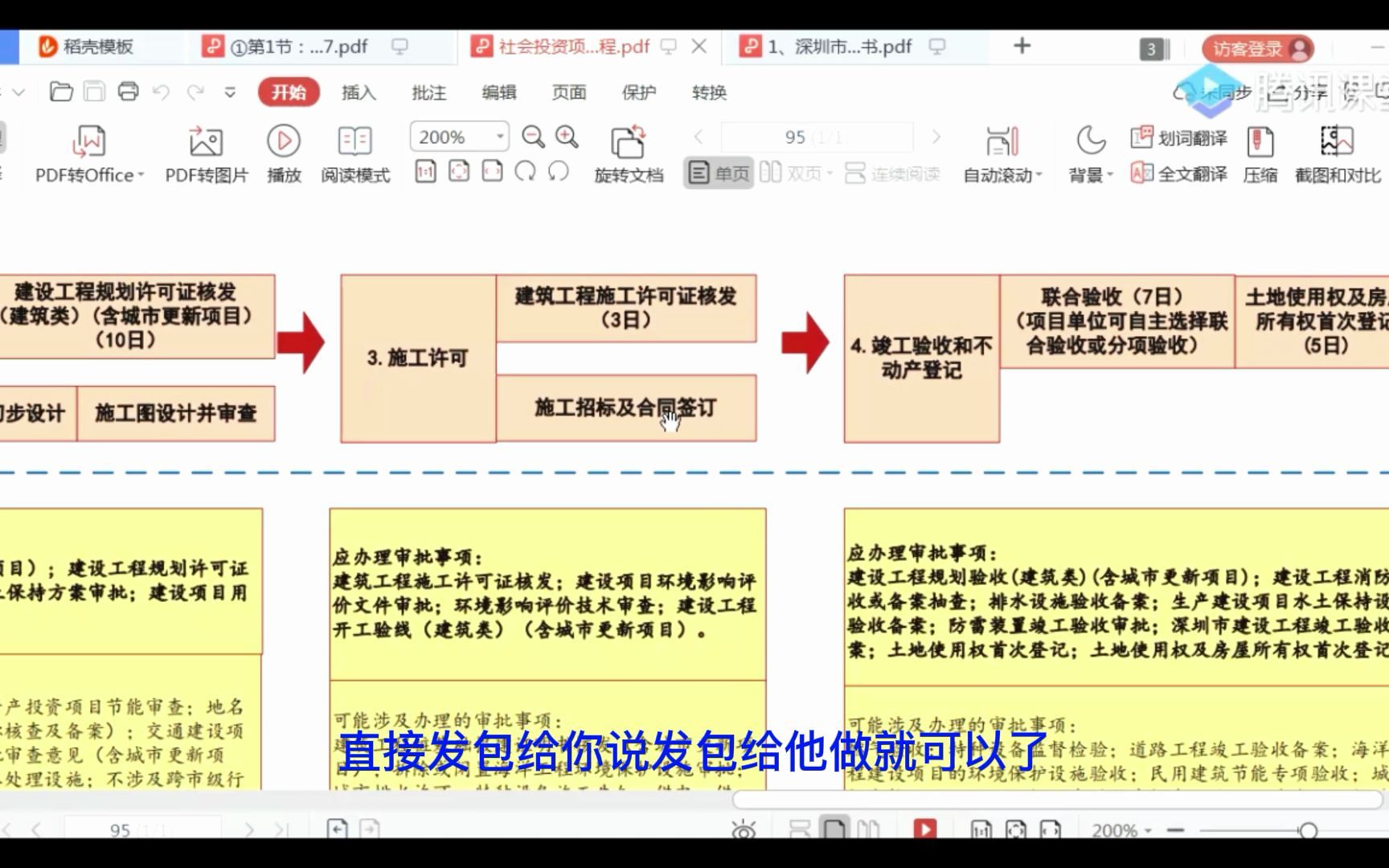The width and height of the screenshot is (1389, 868).
Task: Expand the PDF转Office dropdown arrow
Action: pyautogui.click(x=141, y=175)
